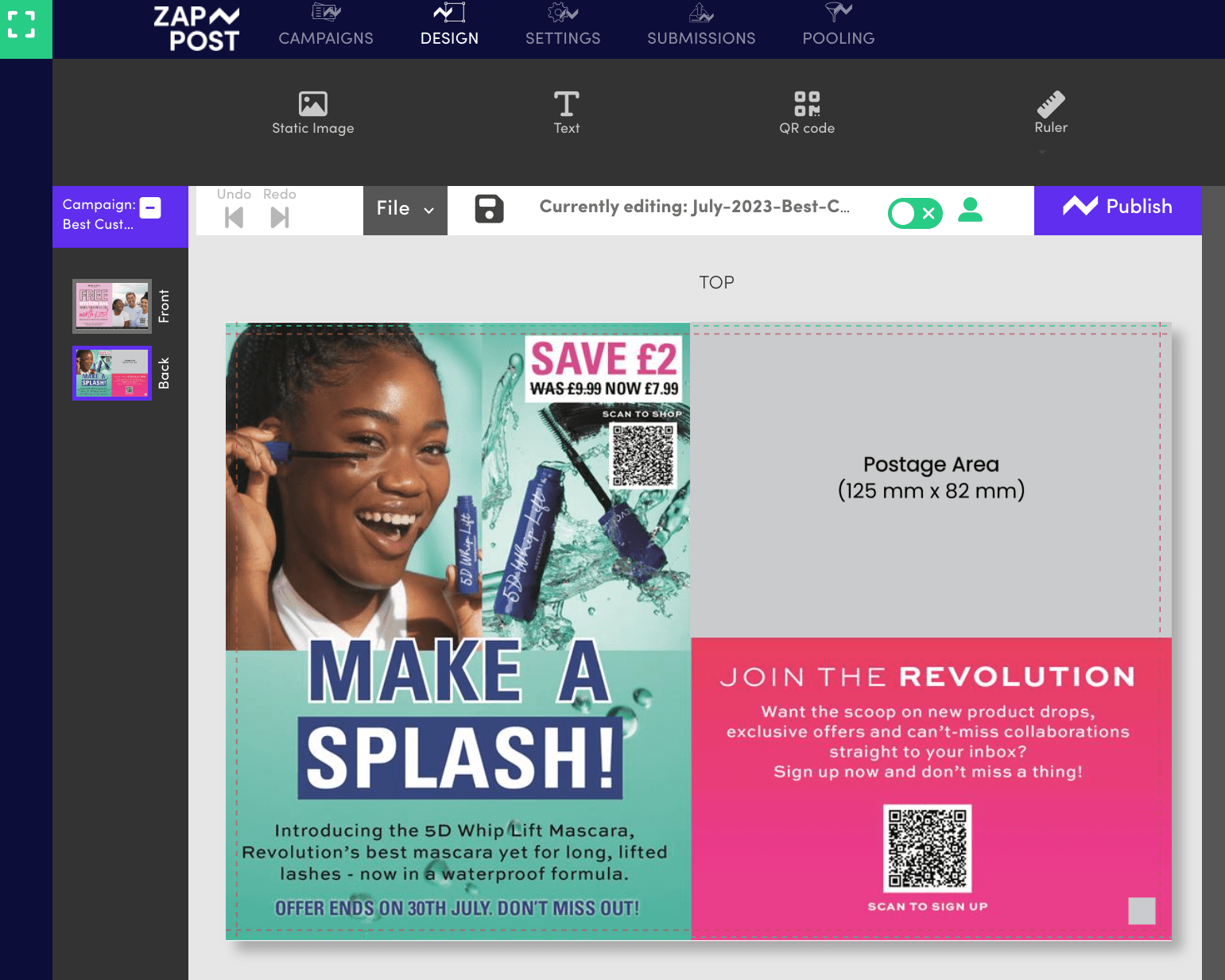
Task: Add a QR code element
Action: point(807,112)
